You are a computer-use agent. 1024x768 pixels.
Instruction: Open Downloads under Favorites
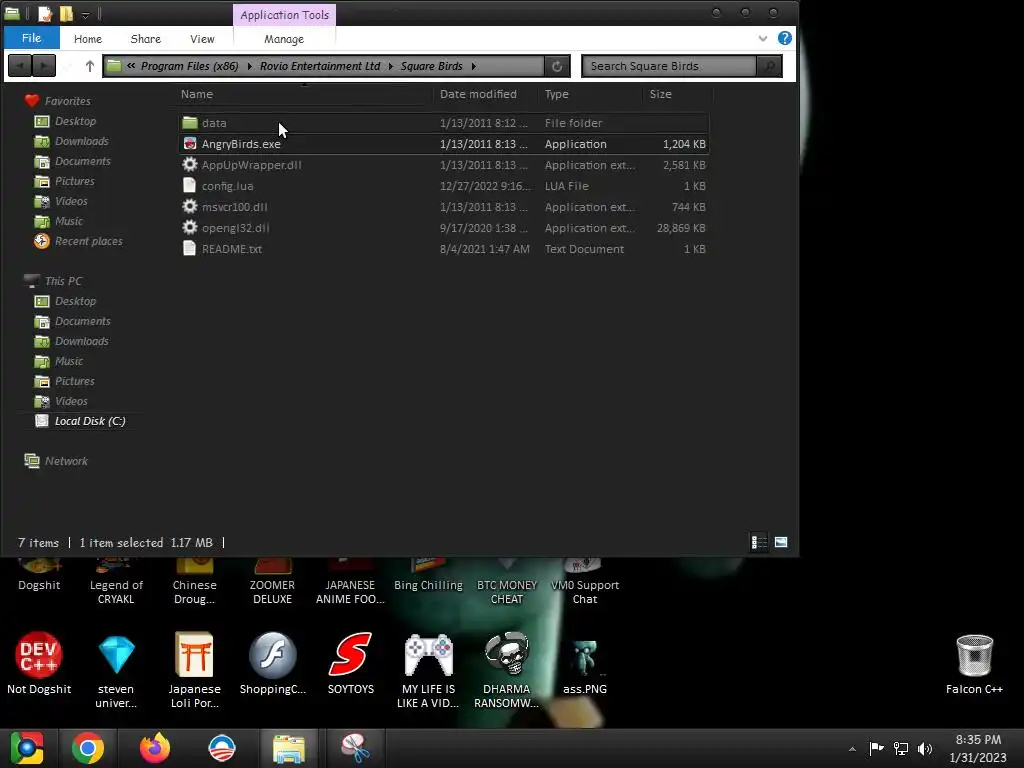click(72, 141)
